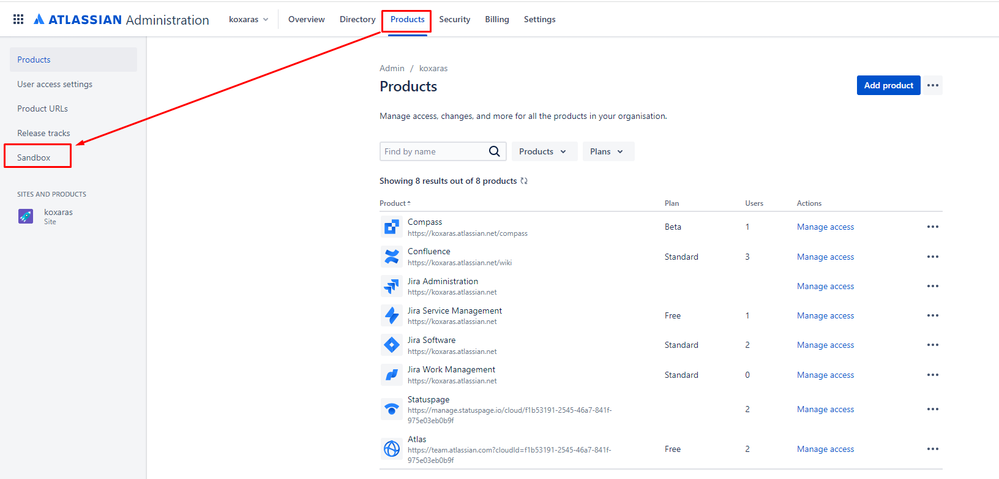Go to the Settings tab

540,20
